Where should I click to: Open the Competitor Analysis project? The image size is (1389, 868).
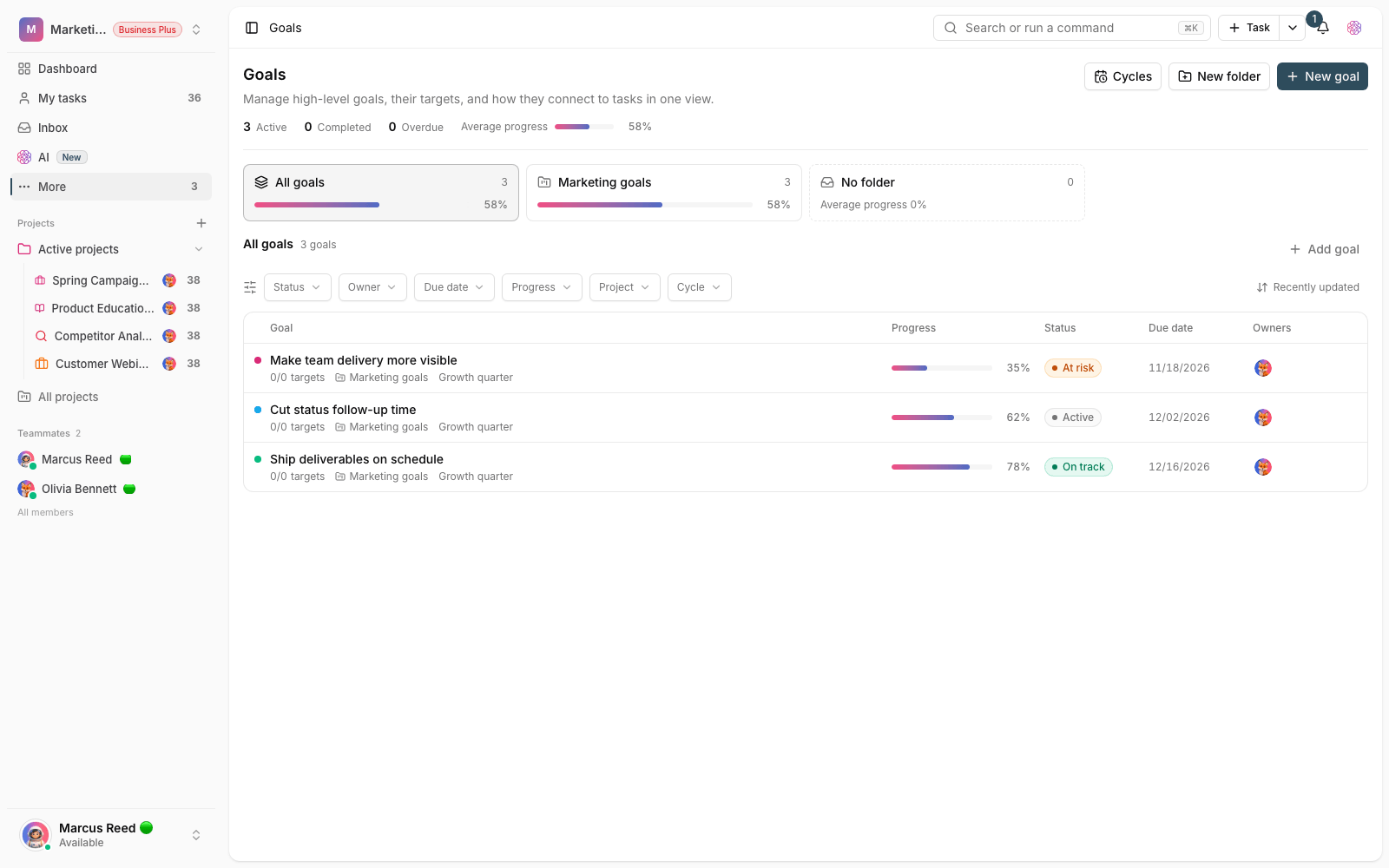pyautogui.click(x=118, y=336)
